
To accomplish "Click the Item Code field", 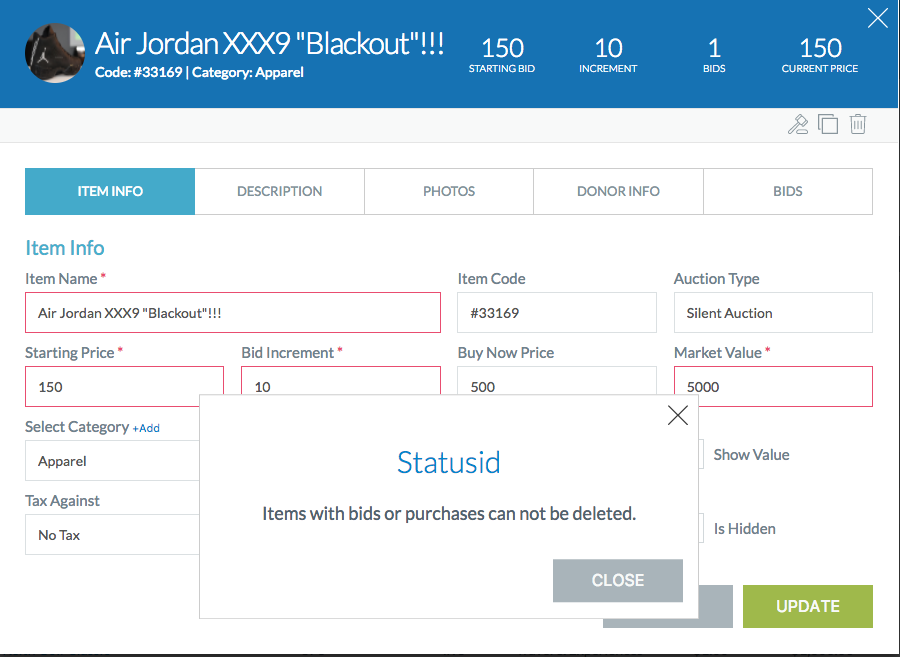I will click(557, 313).
